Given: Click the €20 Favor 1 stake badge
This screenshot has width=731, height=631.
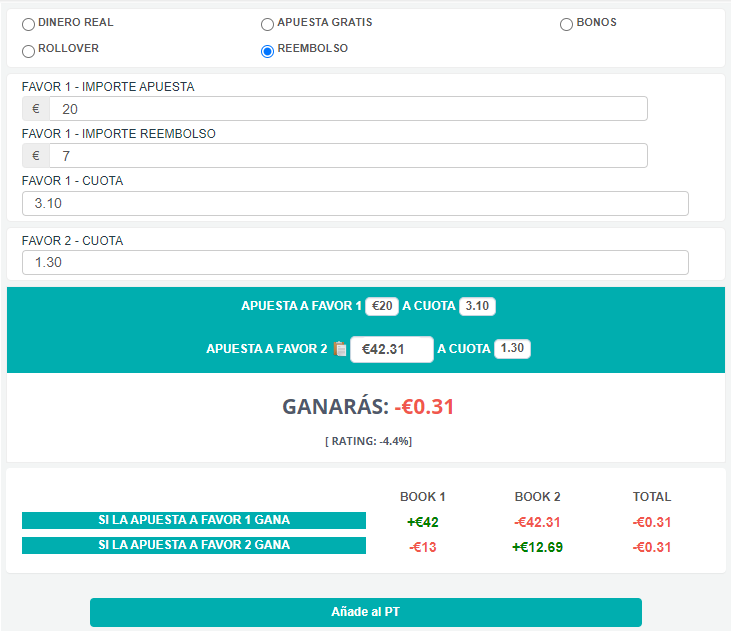Looking at the screenshot, I should point(382,306).
